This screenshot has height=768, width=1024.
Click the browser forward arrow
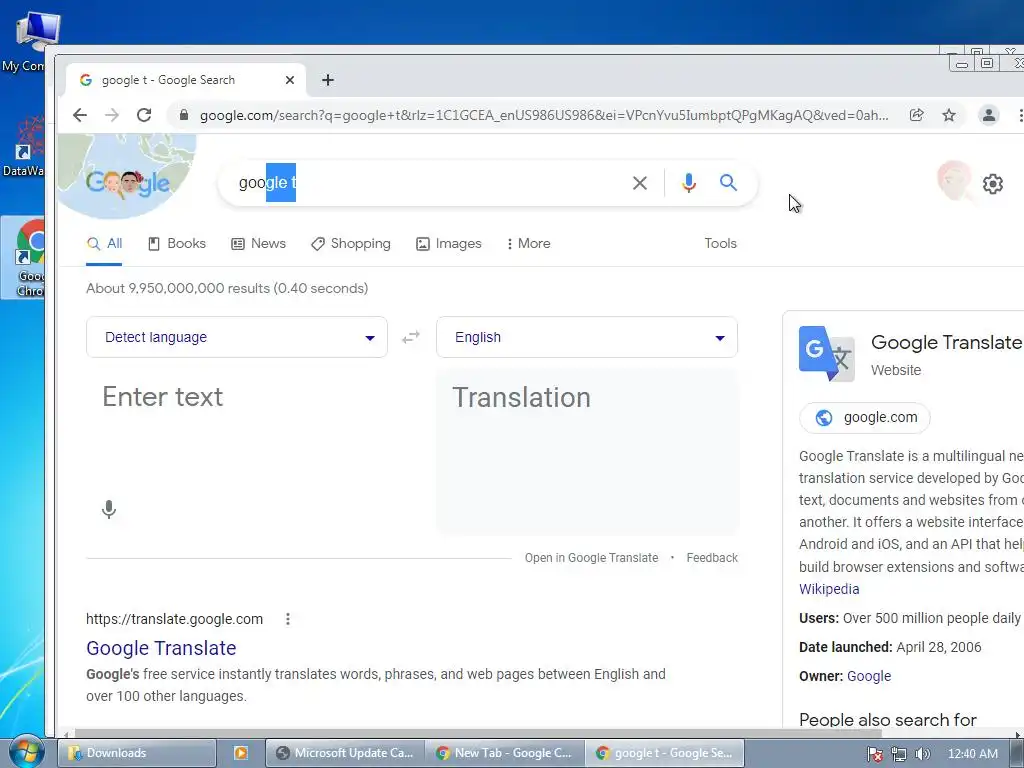tap(112, 116)
